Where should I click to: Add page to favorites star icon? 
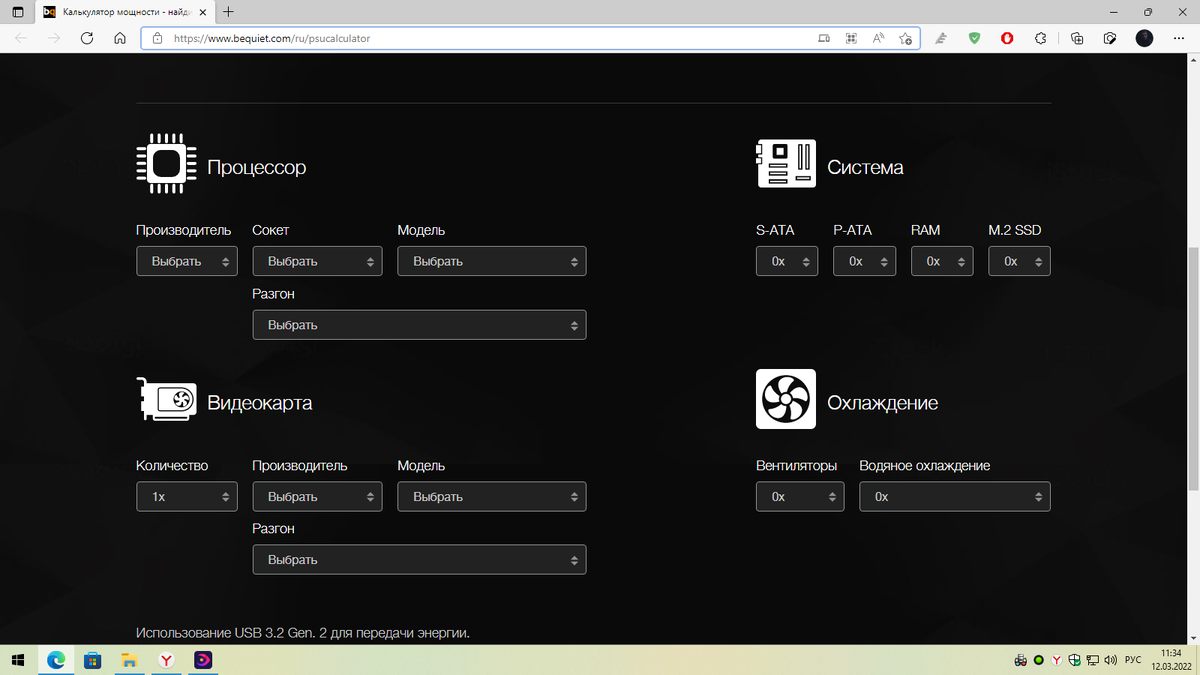click(905, 38)
